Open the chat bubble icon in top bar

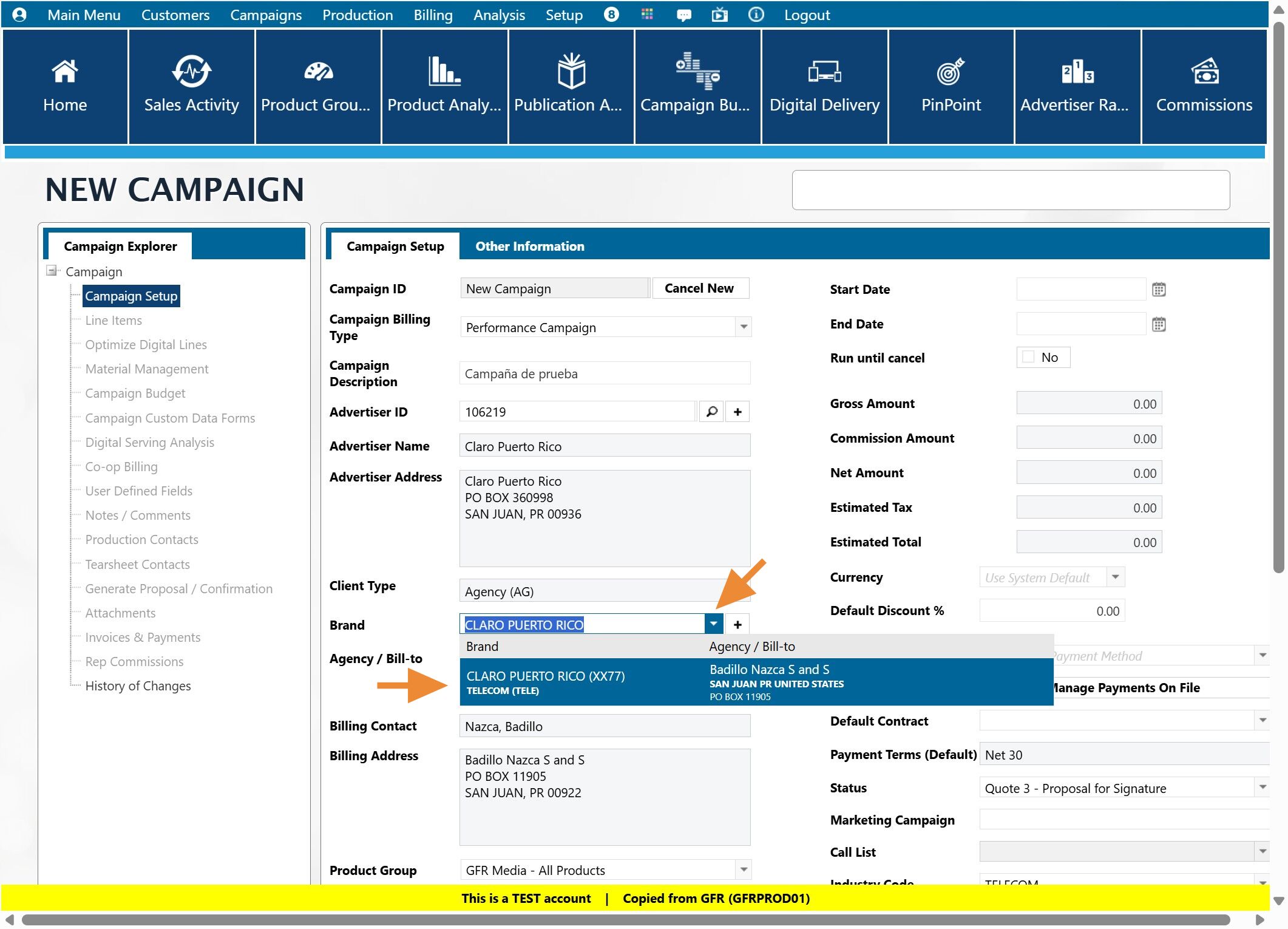(683, 15)
